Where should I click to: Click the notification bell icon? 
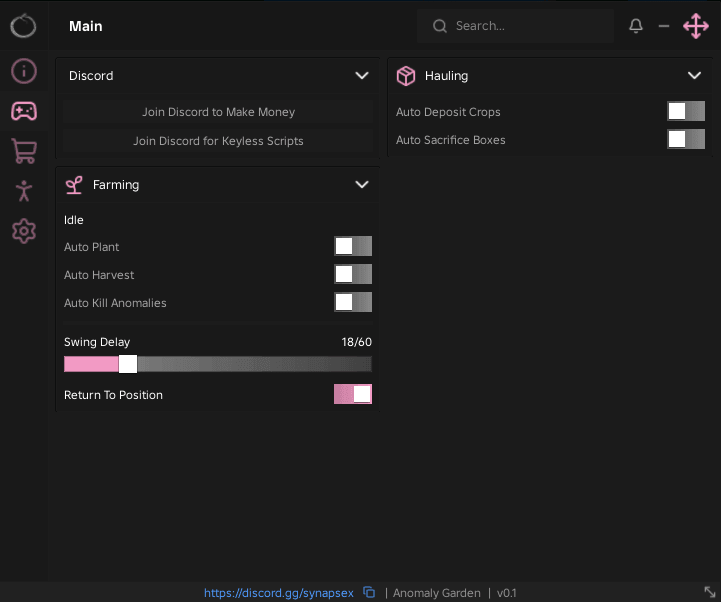[636, 26]
